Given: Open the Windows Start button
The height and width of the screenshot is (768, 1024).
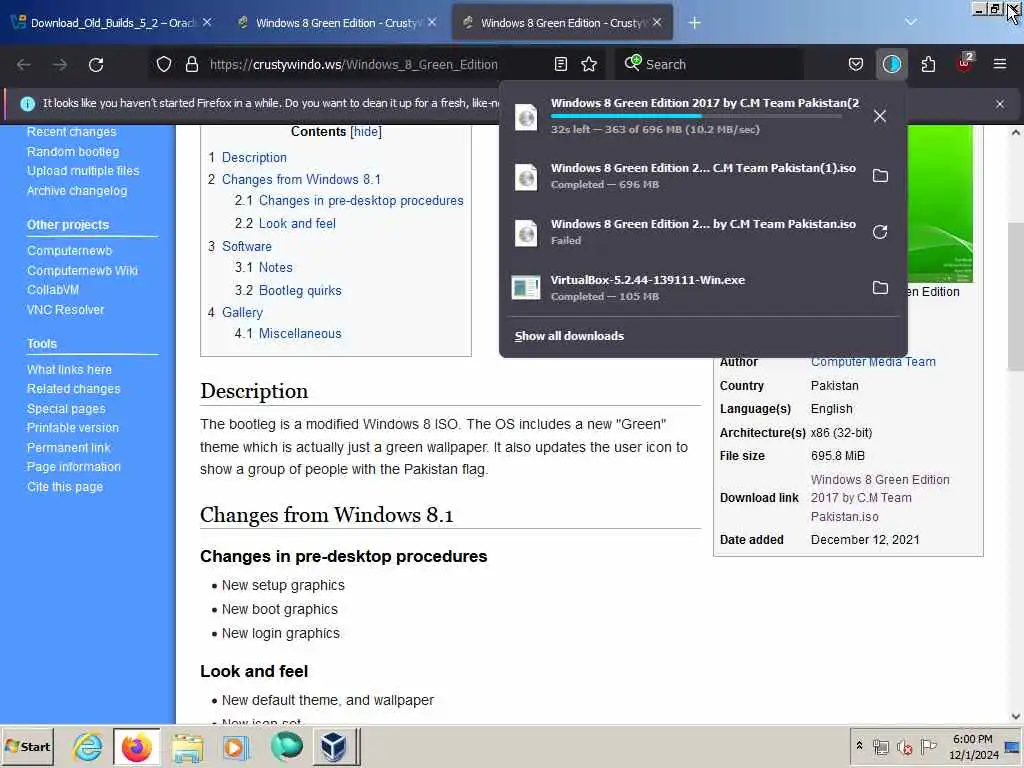Looking at the screenshot, I should tap(27, 746).
